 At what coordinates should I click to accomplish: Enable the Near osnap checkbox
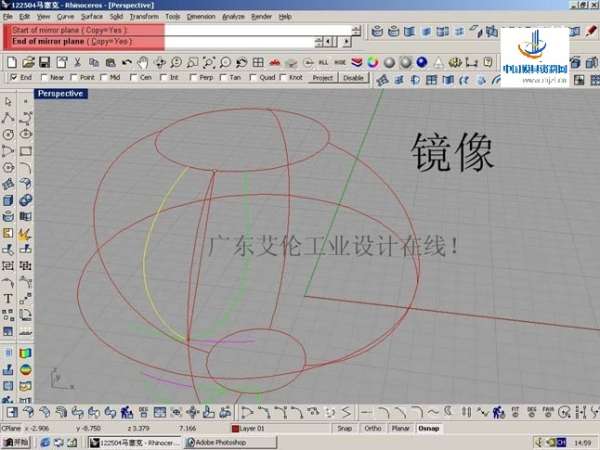pos(44,77)
